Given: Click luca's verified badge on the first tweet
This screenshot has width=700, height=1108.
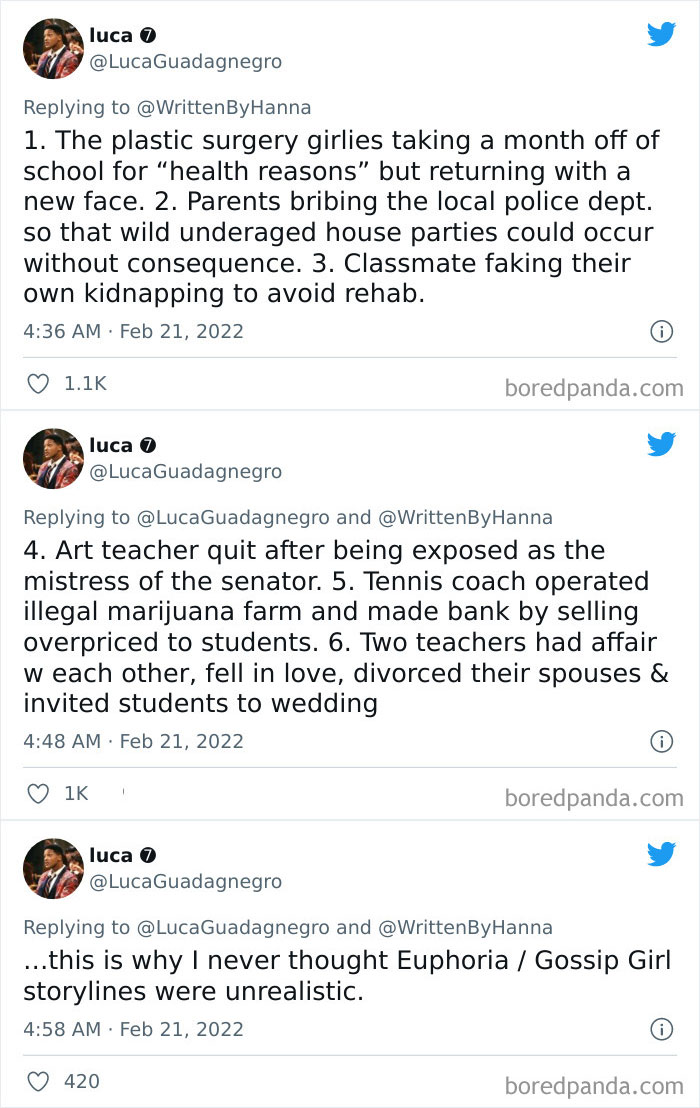Looking at the screenshot, I should click(148, 33).
